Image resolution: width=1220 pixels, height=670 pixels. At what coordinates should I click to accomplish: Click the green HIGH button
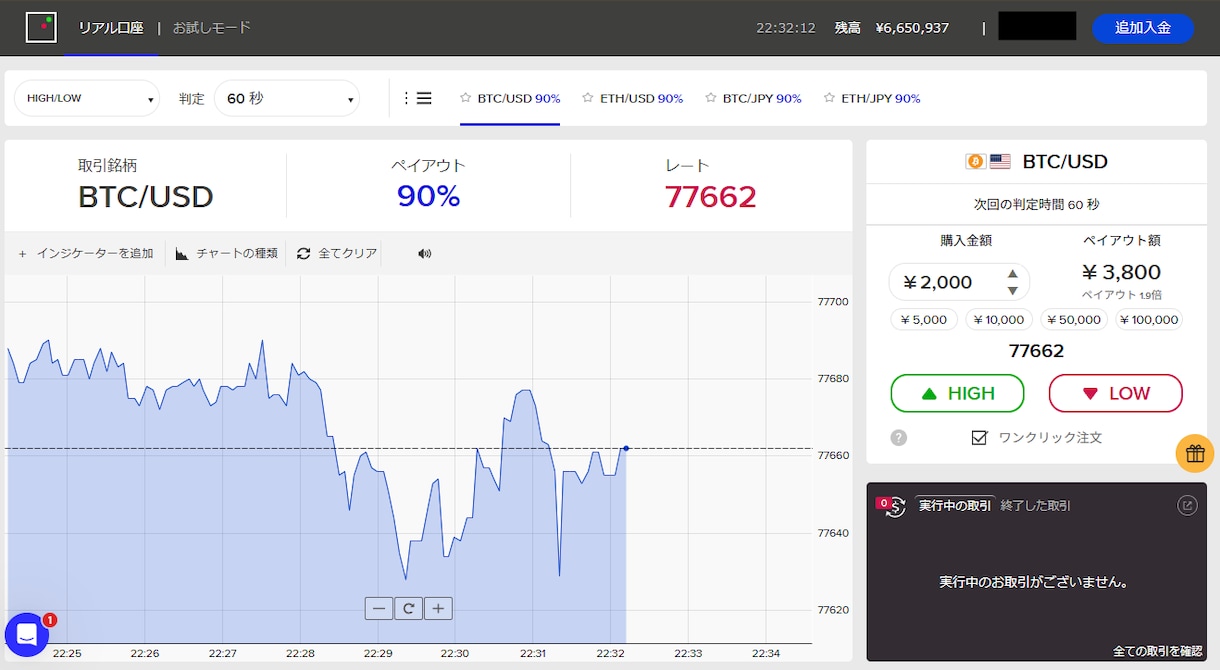[957, 393]
